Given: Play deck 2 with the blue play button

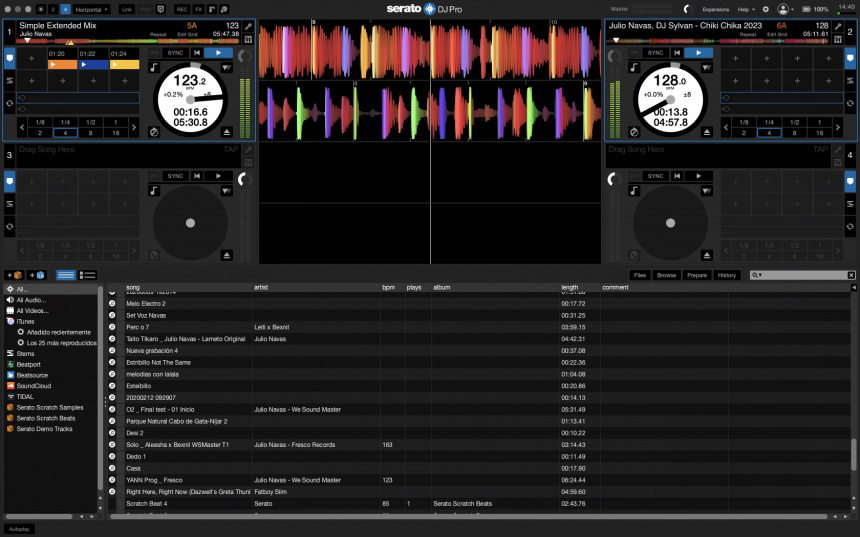Looking at the screenshot, I should (x=698, y=53).
